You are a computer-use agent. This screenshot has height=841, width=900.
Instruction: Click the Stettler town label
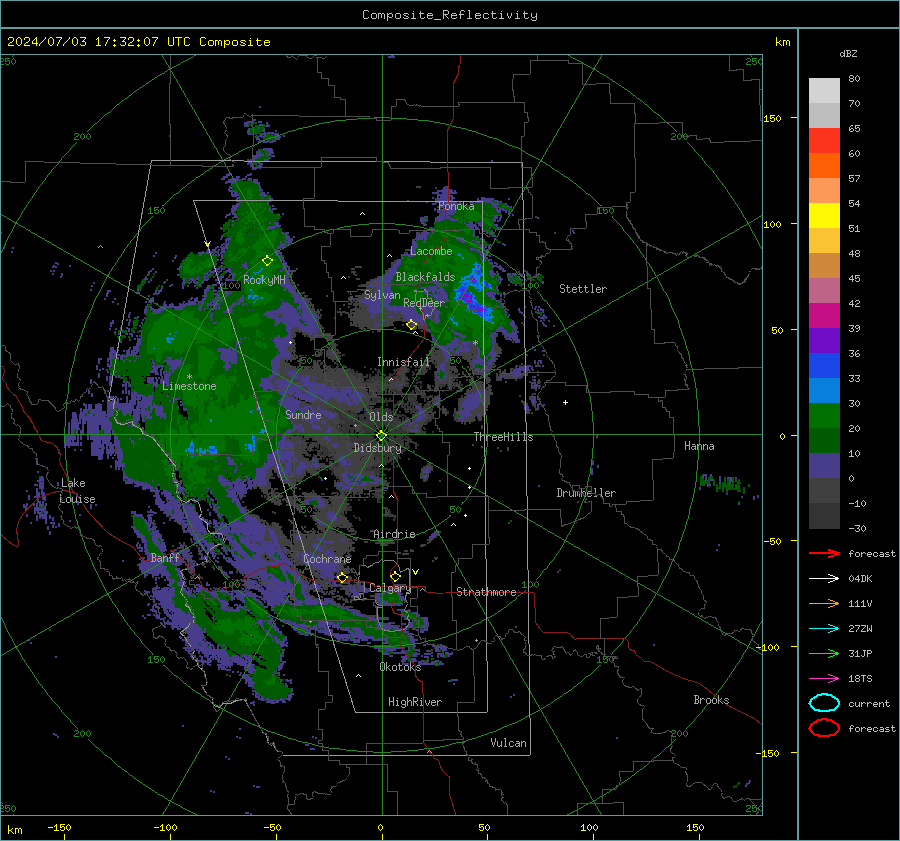[x=583, y=289]
